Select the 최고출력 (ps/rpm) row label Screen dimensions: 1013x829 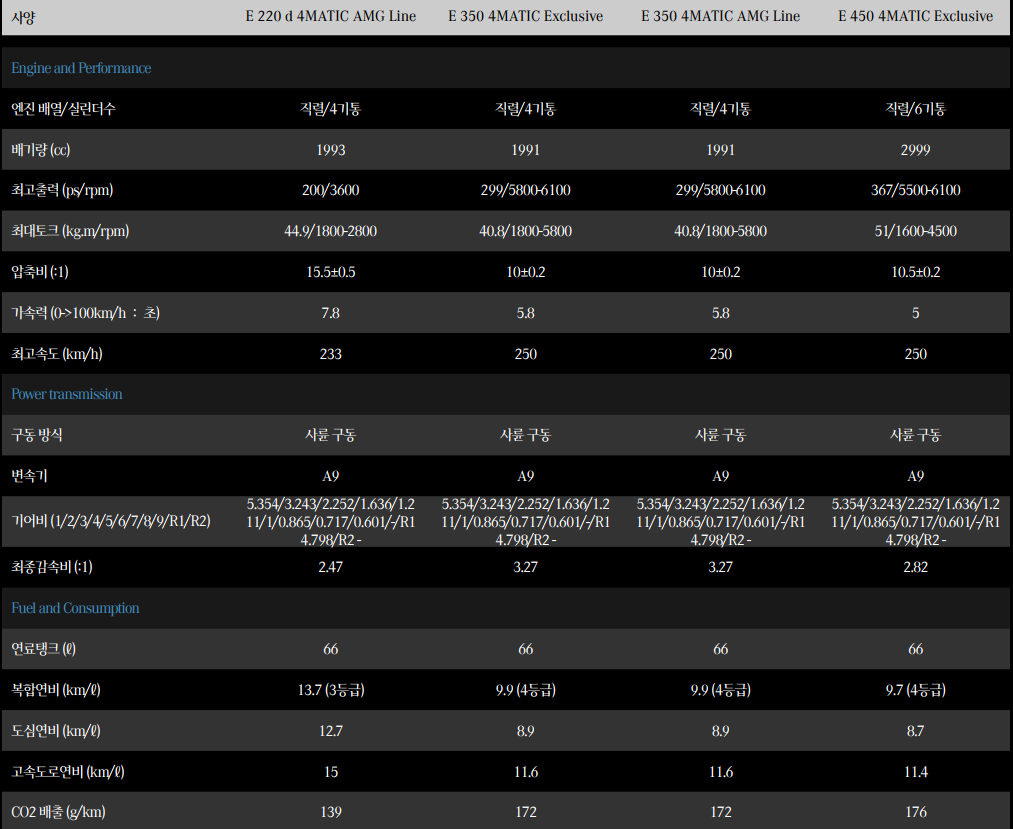click(62, 190)
